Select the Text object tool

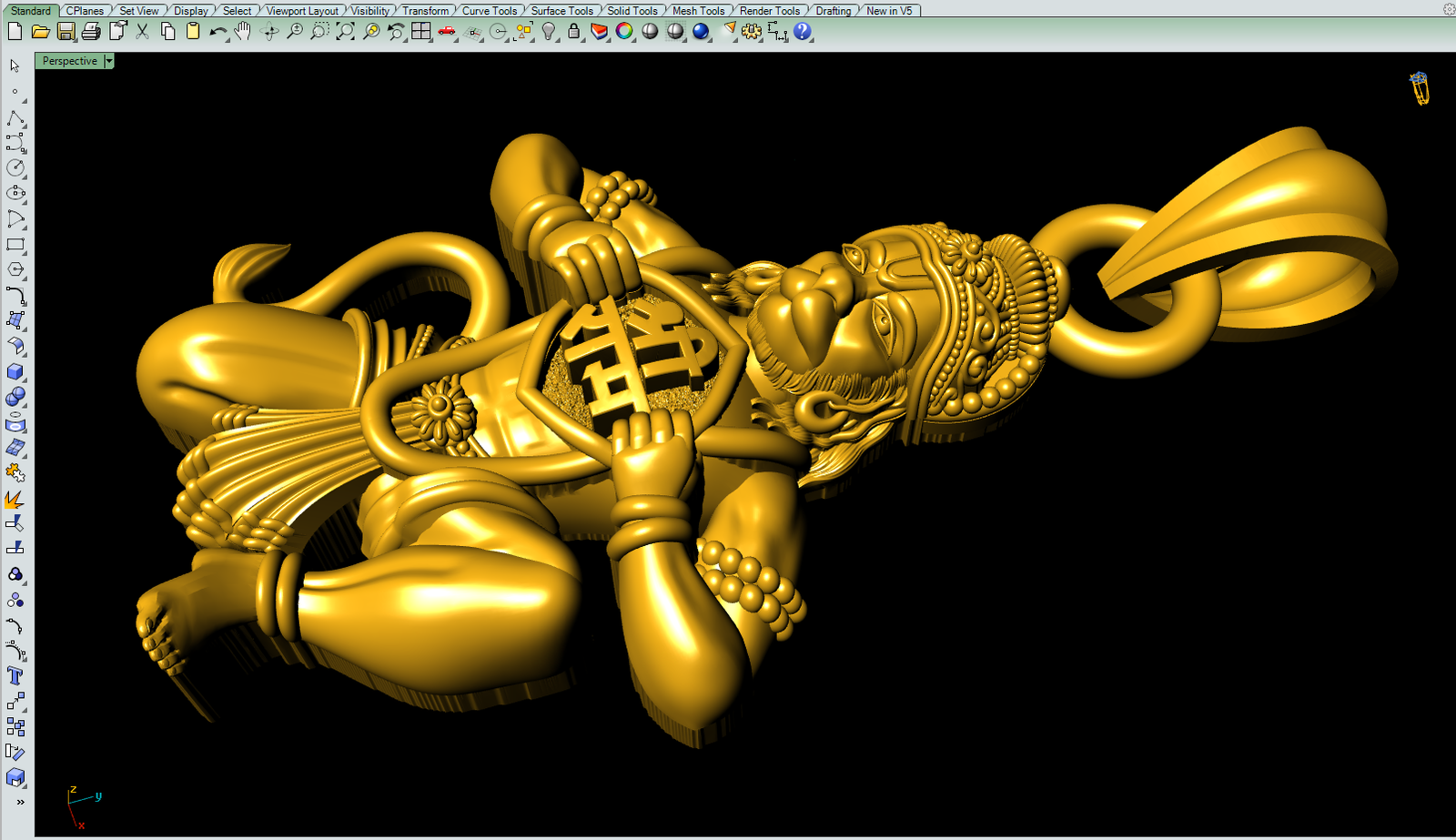(15, 675)
